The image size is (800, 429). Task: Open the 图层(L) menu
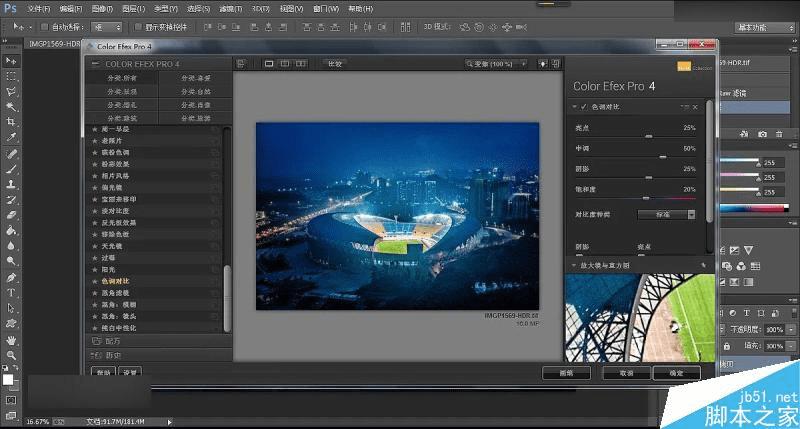pyautogui.click(x=134, y=9)
